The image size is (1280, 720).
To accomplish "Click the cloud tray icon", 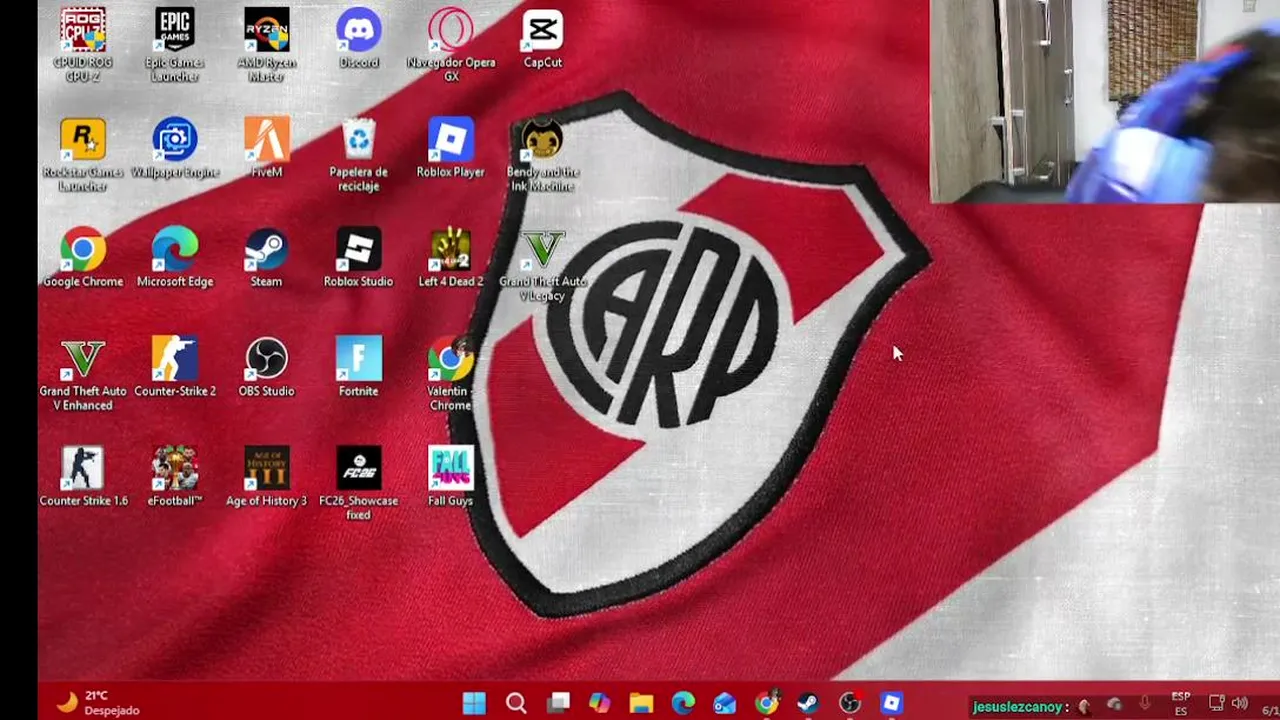I will click(x=1115, y=704).
